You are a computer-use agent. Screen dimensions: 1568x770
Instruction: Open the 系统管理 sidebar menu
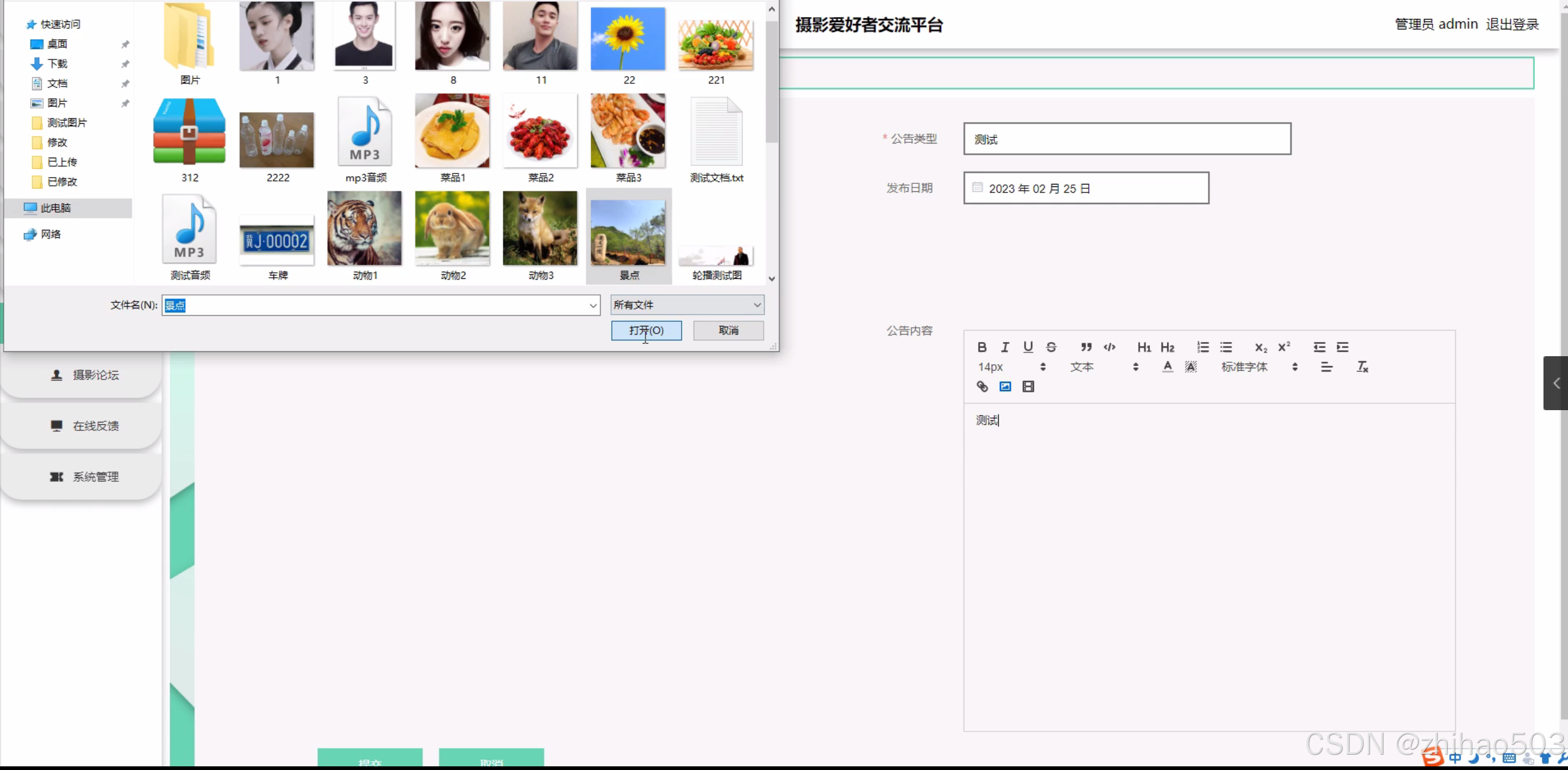click(83, 476)
